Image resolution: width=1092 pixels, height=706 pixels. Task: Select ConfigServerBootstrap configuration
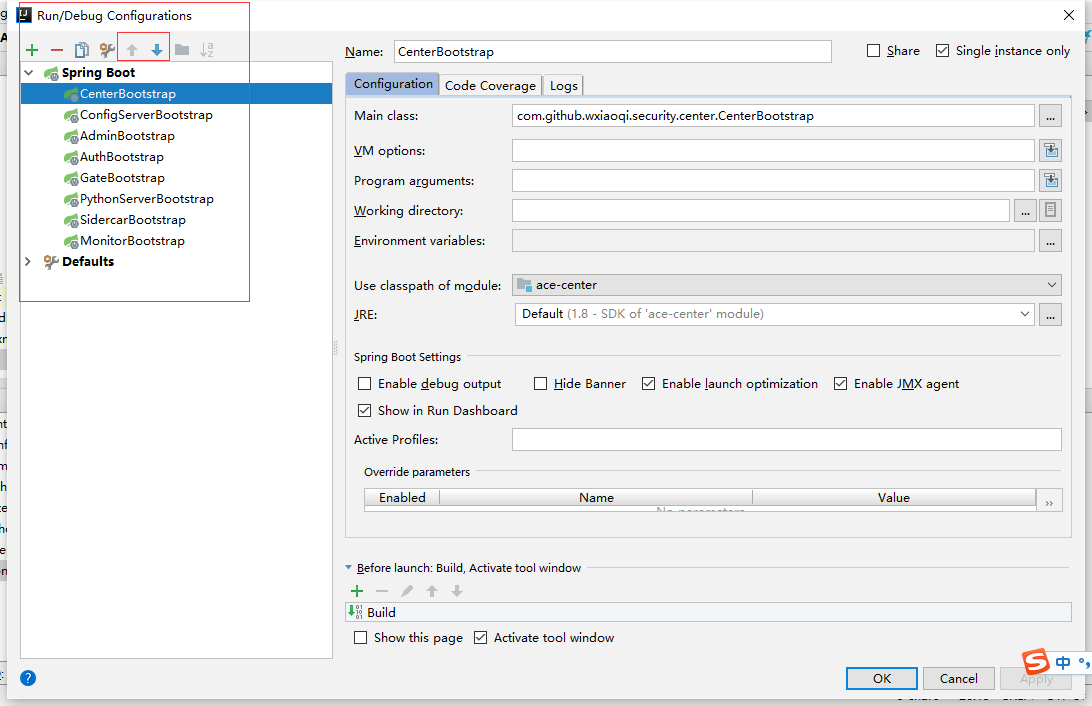pos(146,115)
